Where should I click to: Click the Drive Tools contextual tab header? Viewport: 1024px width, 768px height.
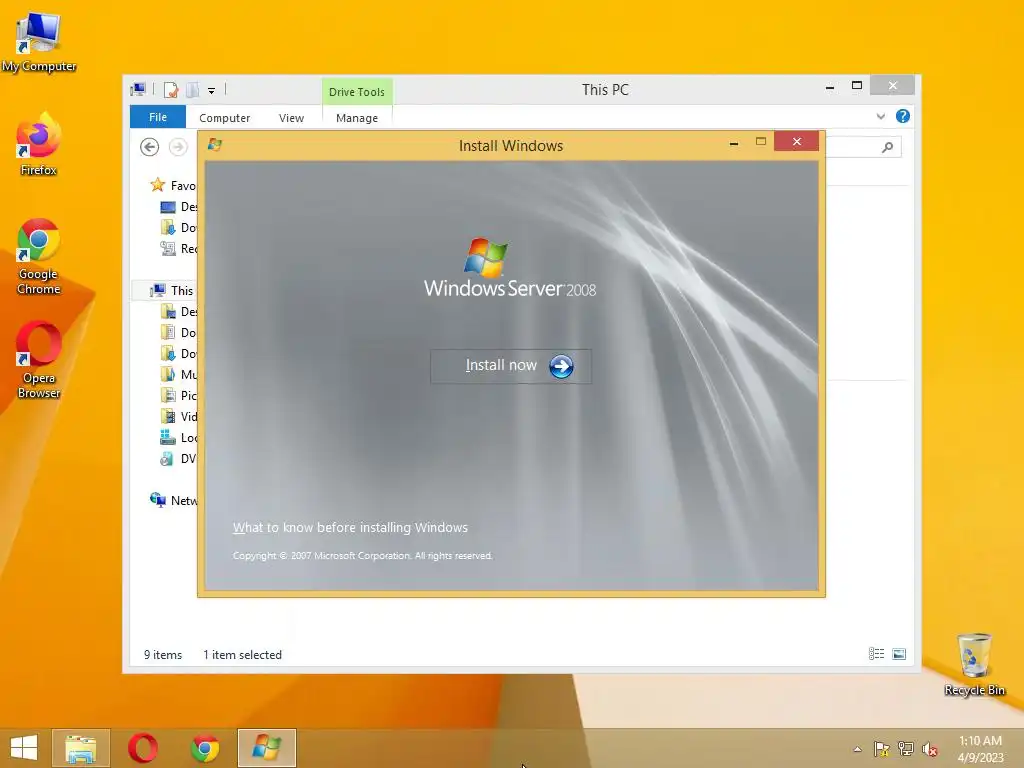[x=357, y=91]
